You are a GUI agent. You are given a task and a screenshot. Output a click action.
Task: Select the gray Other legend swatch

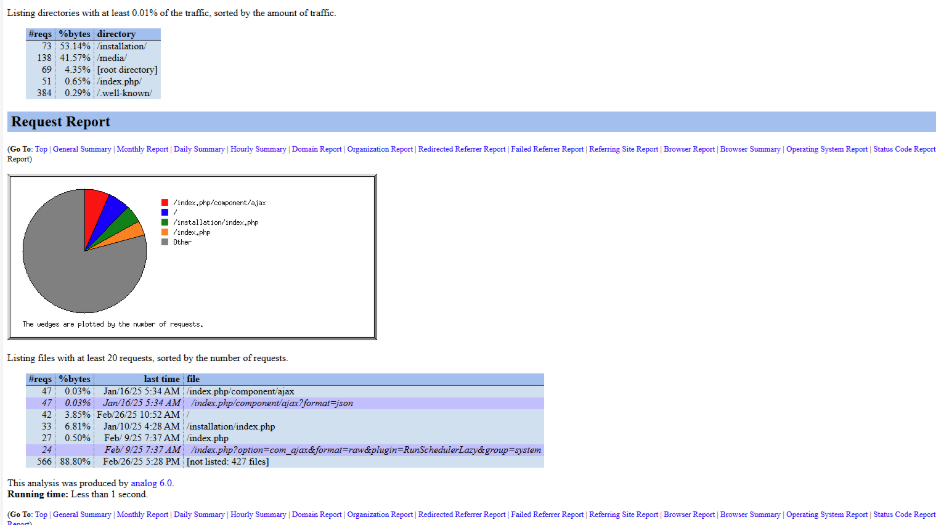(164, 242)
